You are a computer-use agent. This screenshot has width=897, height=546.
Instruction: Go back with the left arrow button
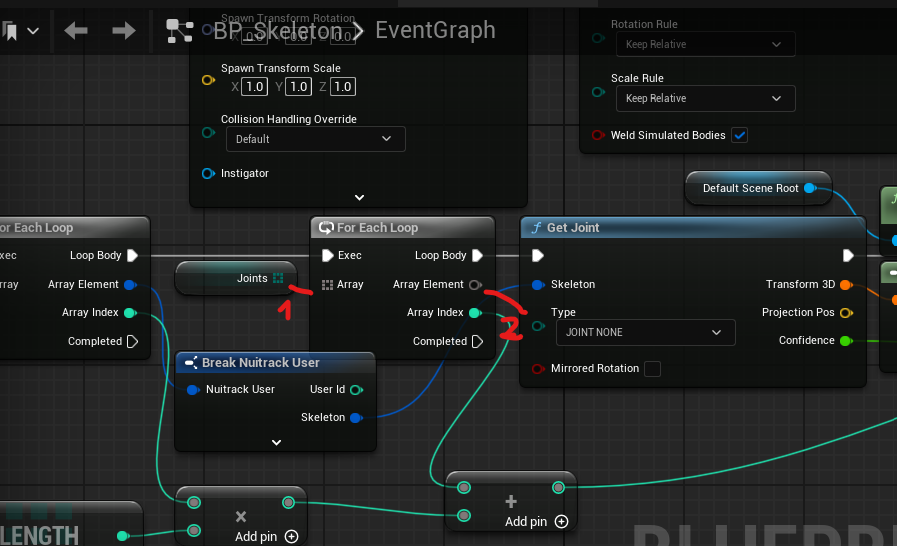[76, 30]
